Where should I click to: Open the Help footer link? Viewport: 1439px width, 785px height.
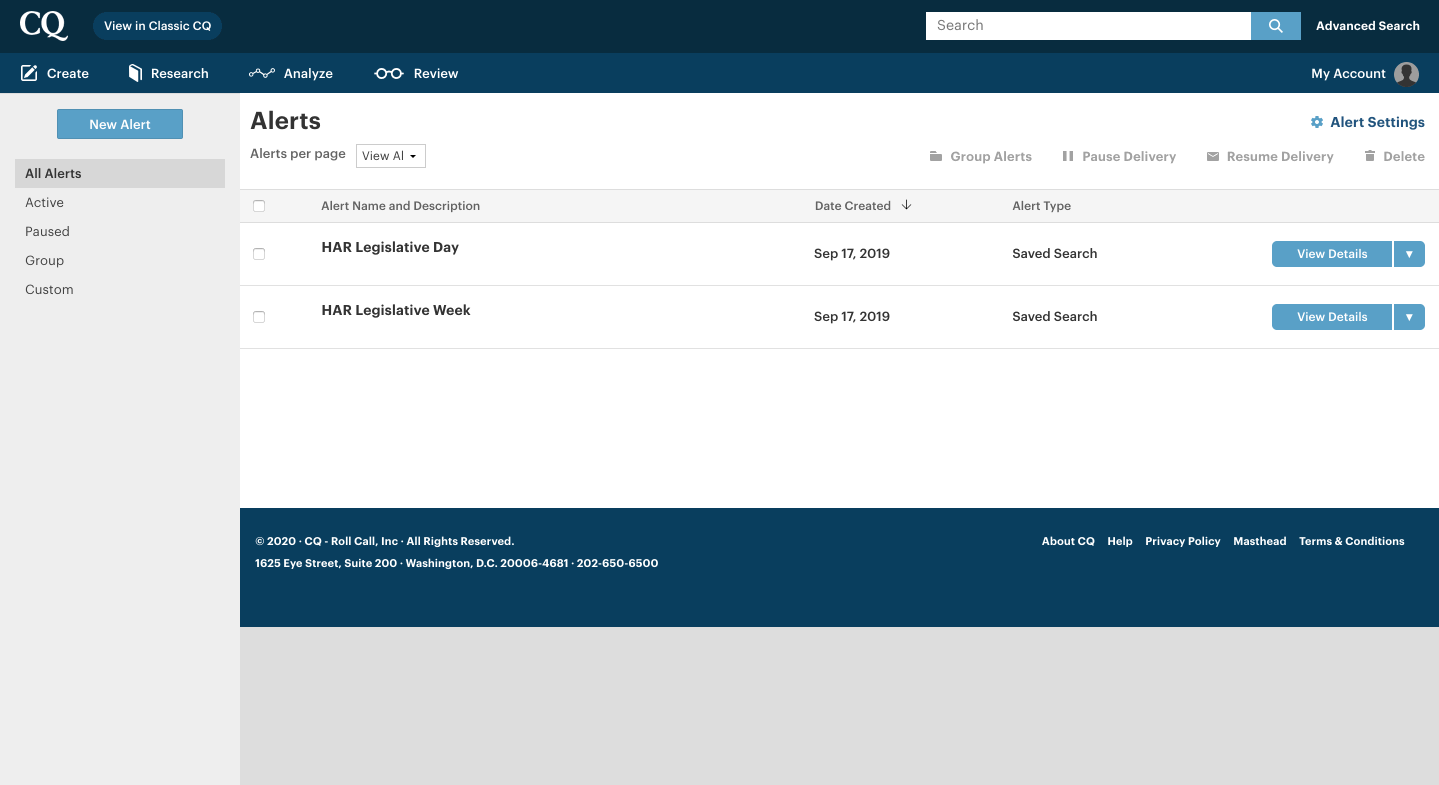point(1120,541)
